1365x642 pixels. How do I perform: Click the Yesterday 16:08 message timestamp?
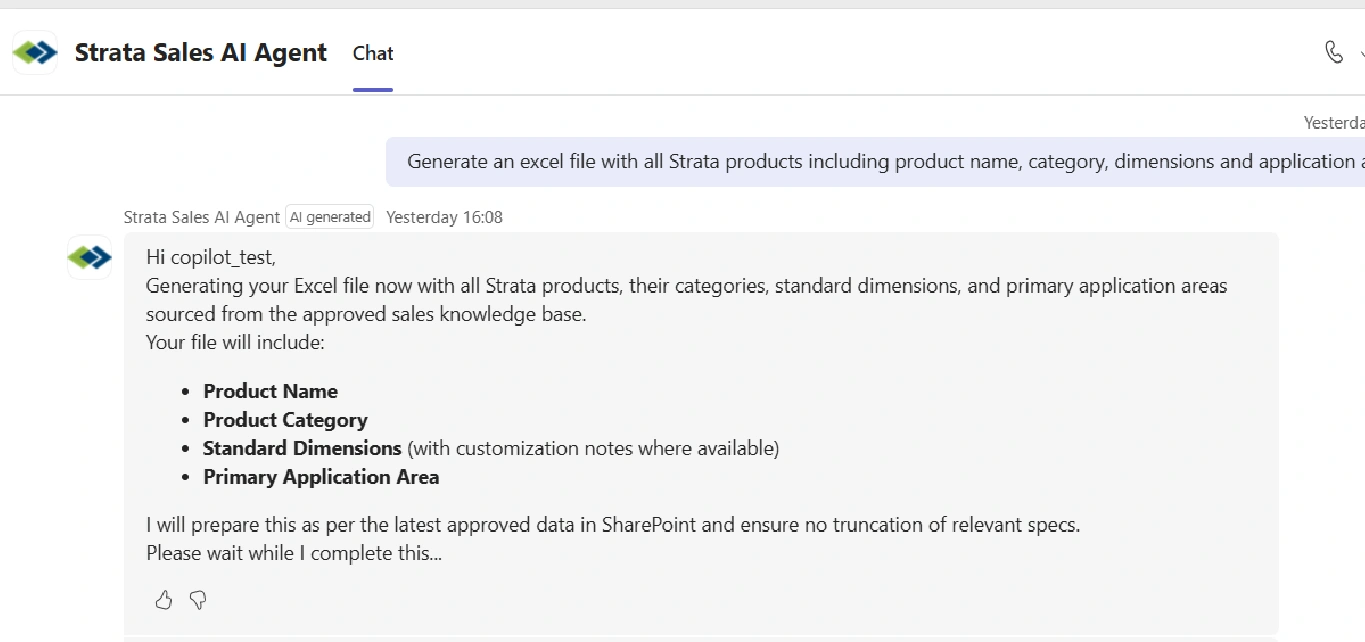[444, 217]
